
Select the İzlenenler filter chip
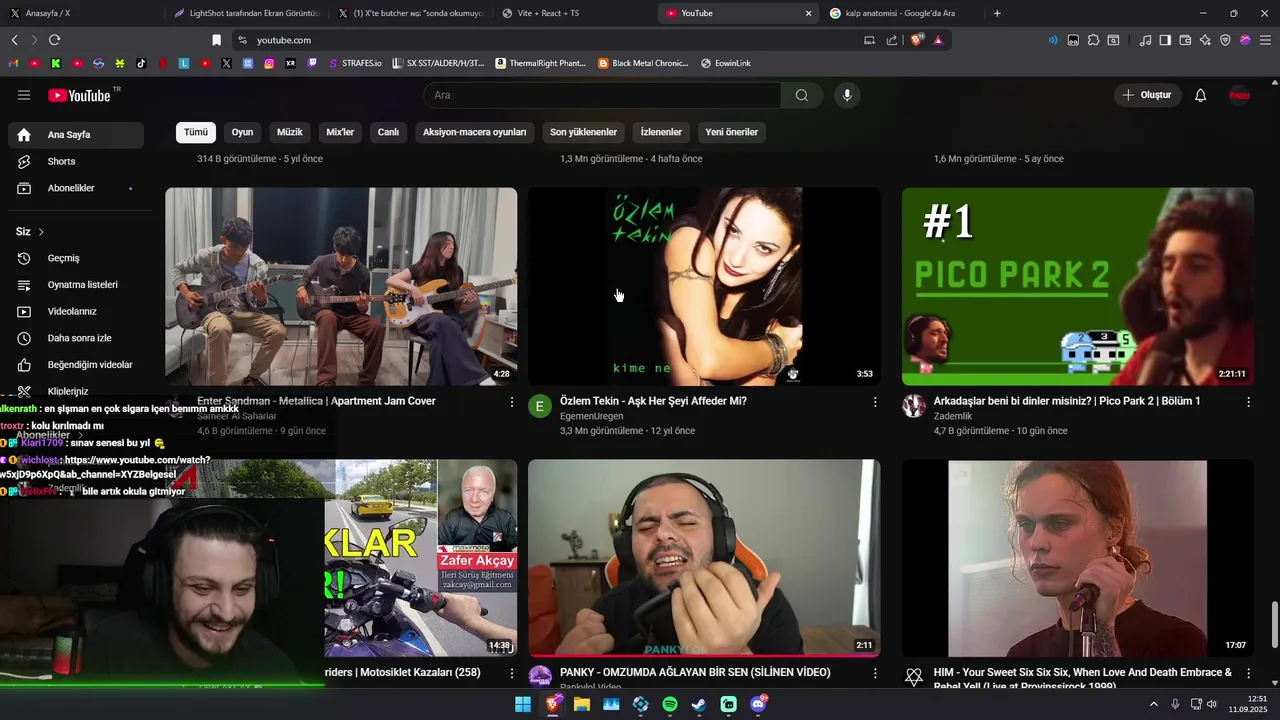tap(661, 132)
